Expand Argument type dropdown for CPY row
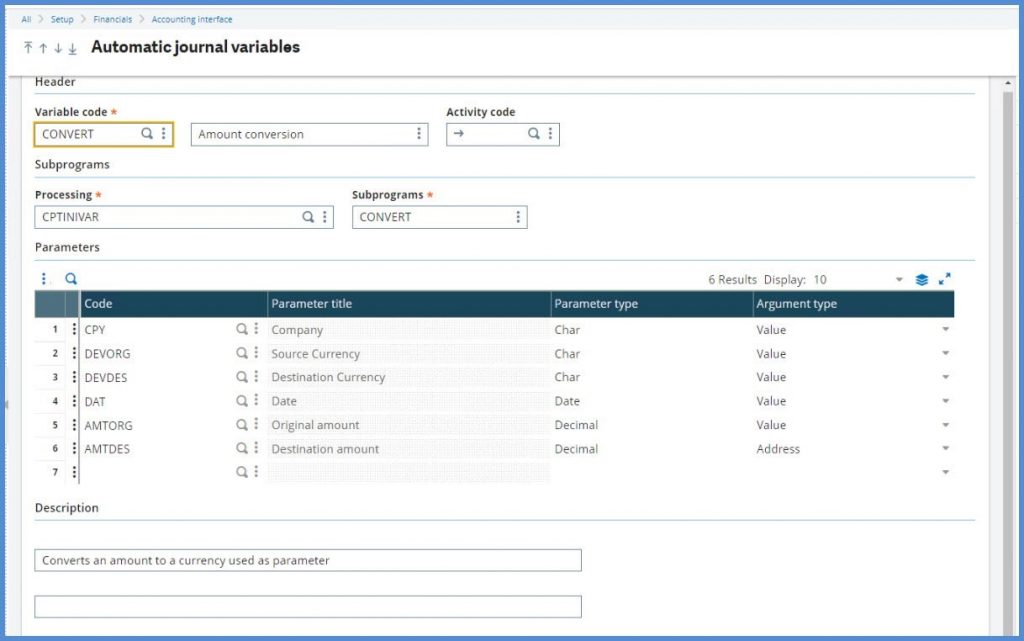This screenshot has width=1024, height=641. [945, 330]
